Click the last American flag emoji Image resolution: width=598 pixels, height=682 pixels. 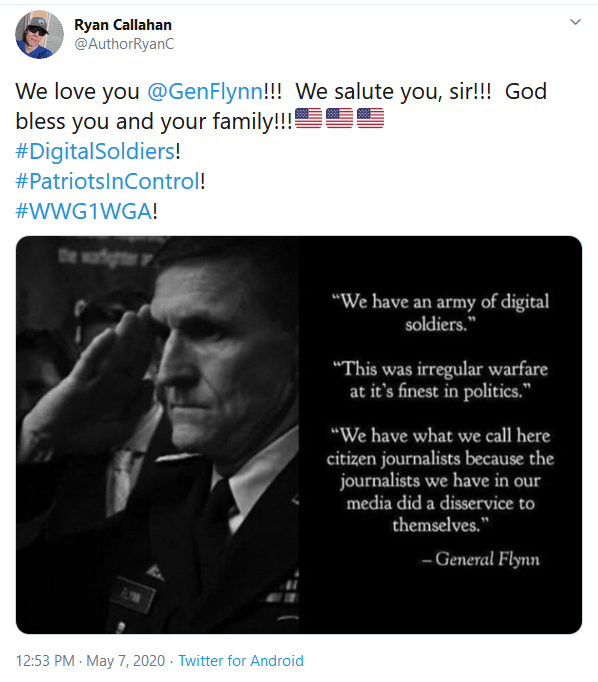[371, 118]
